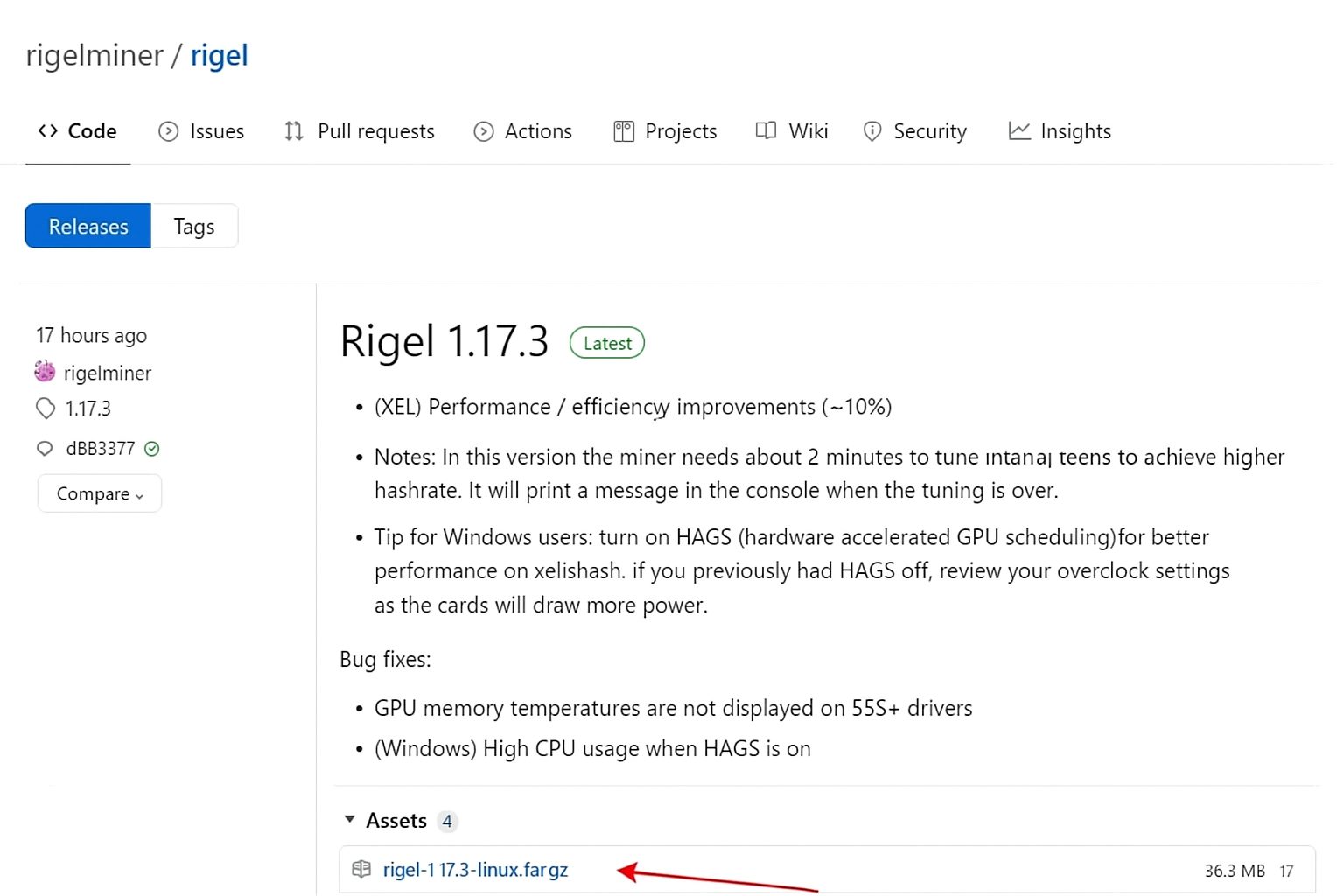Viewport: 1344px width, 896px height.
Task: Click the Projects board icon
Action: 622,130
